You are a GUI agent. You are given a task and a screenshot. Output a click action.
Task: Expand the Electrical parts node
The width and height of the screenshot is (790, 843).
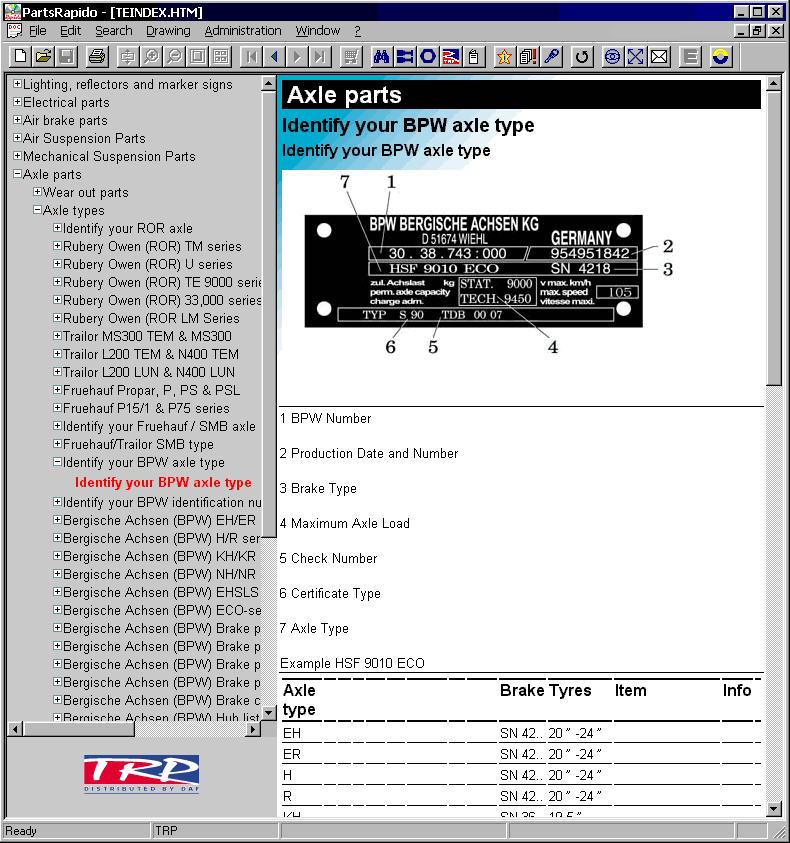pyautogui.click(x=17, y=102)
